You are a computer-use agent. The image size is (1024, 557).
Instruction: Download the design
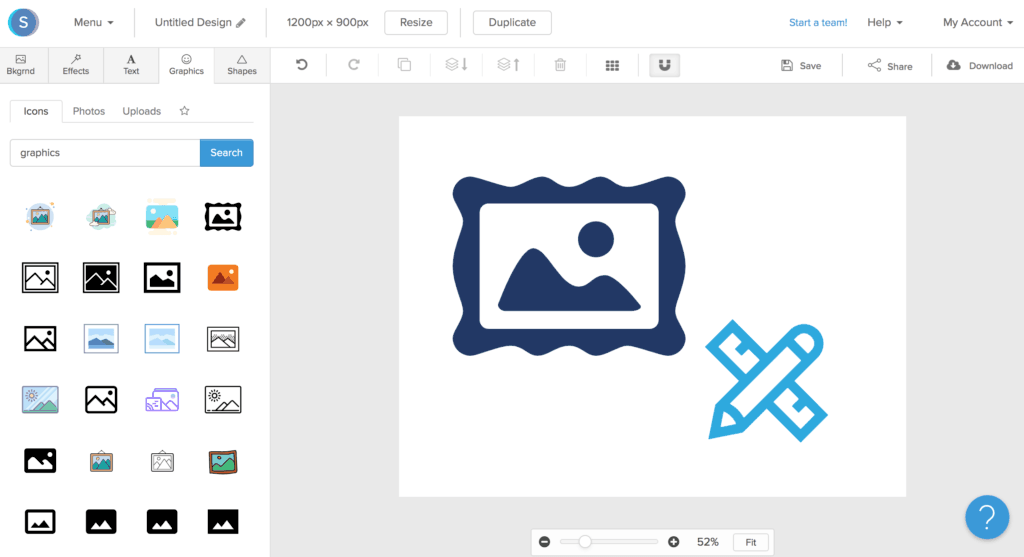(980, 65)
